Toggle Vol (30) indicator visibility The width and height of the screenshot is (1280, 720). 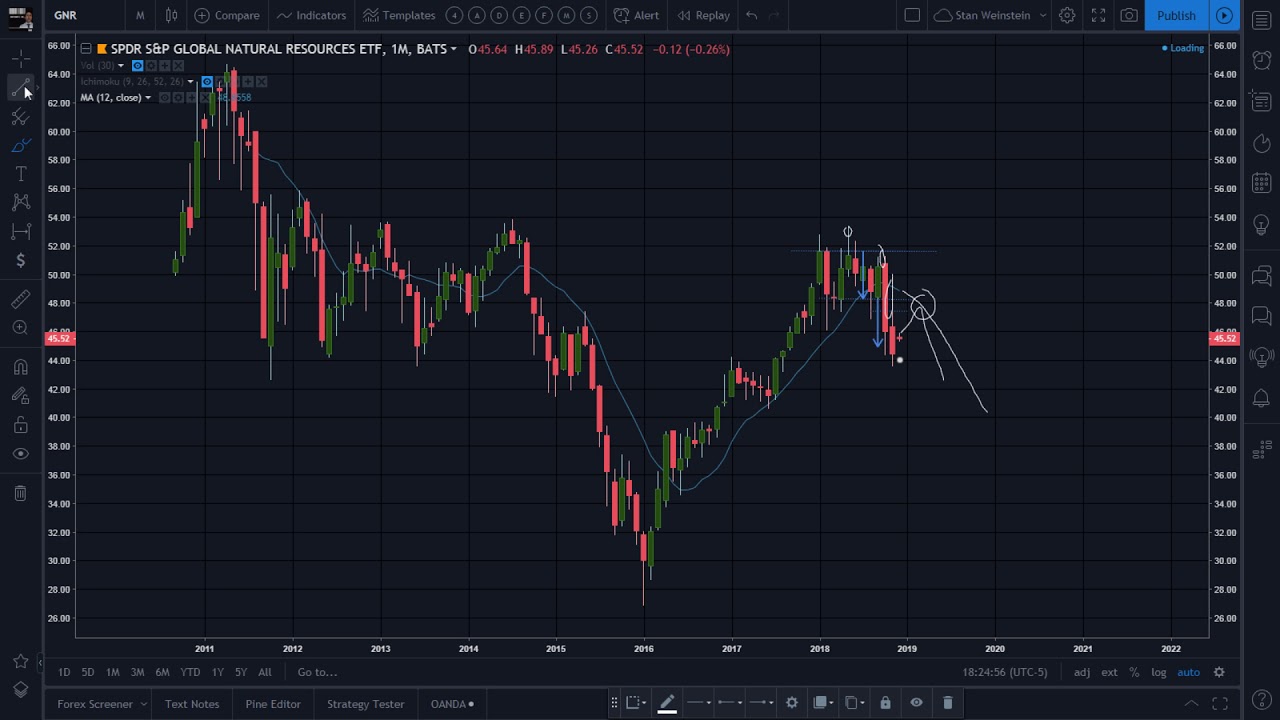tap(137, 66)
